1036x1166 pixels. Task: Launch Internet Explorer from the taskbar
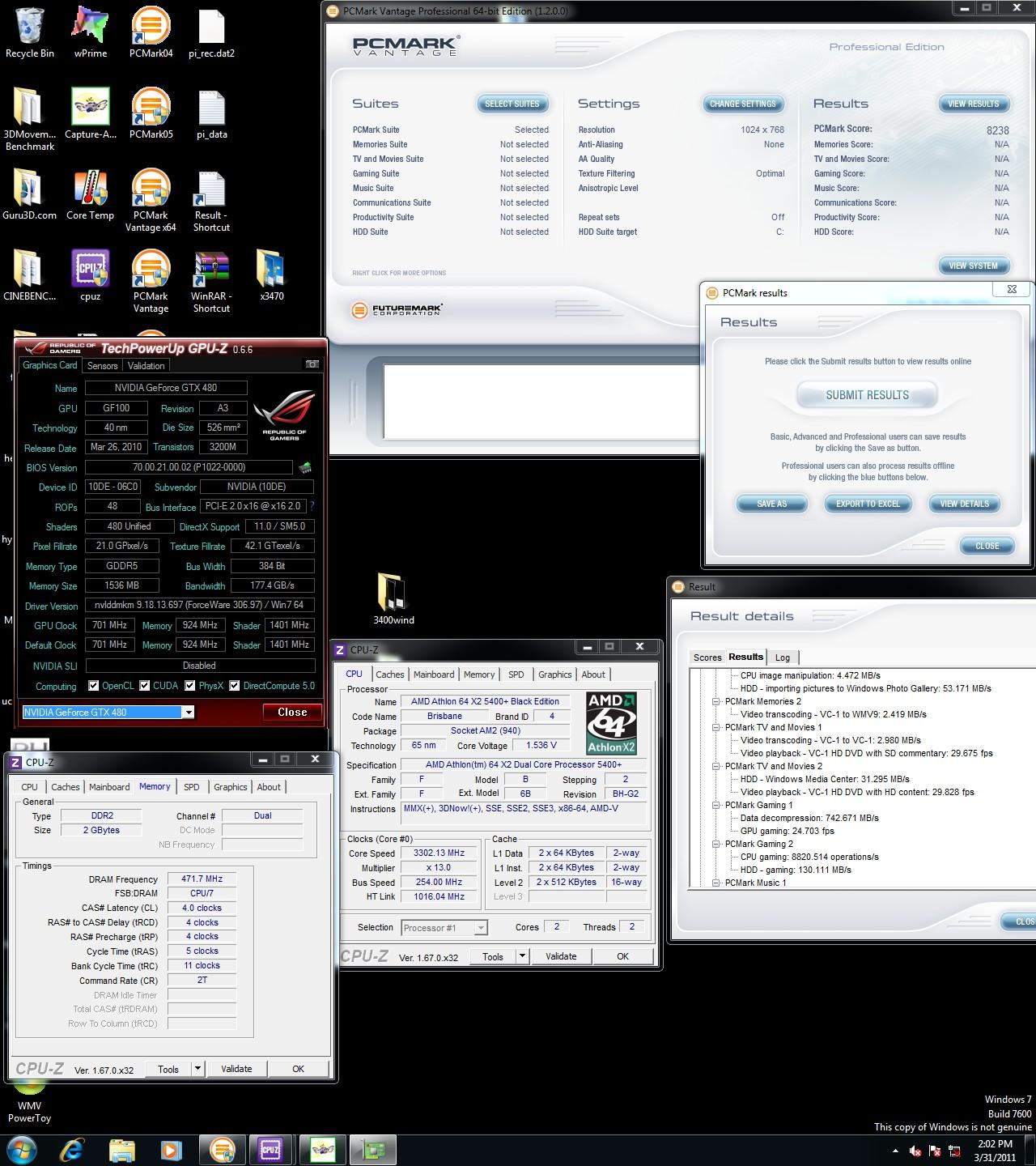(x=72, y=1150)
